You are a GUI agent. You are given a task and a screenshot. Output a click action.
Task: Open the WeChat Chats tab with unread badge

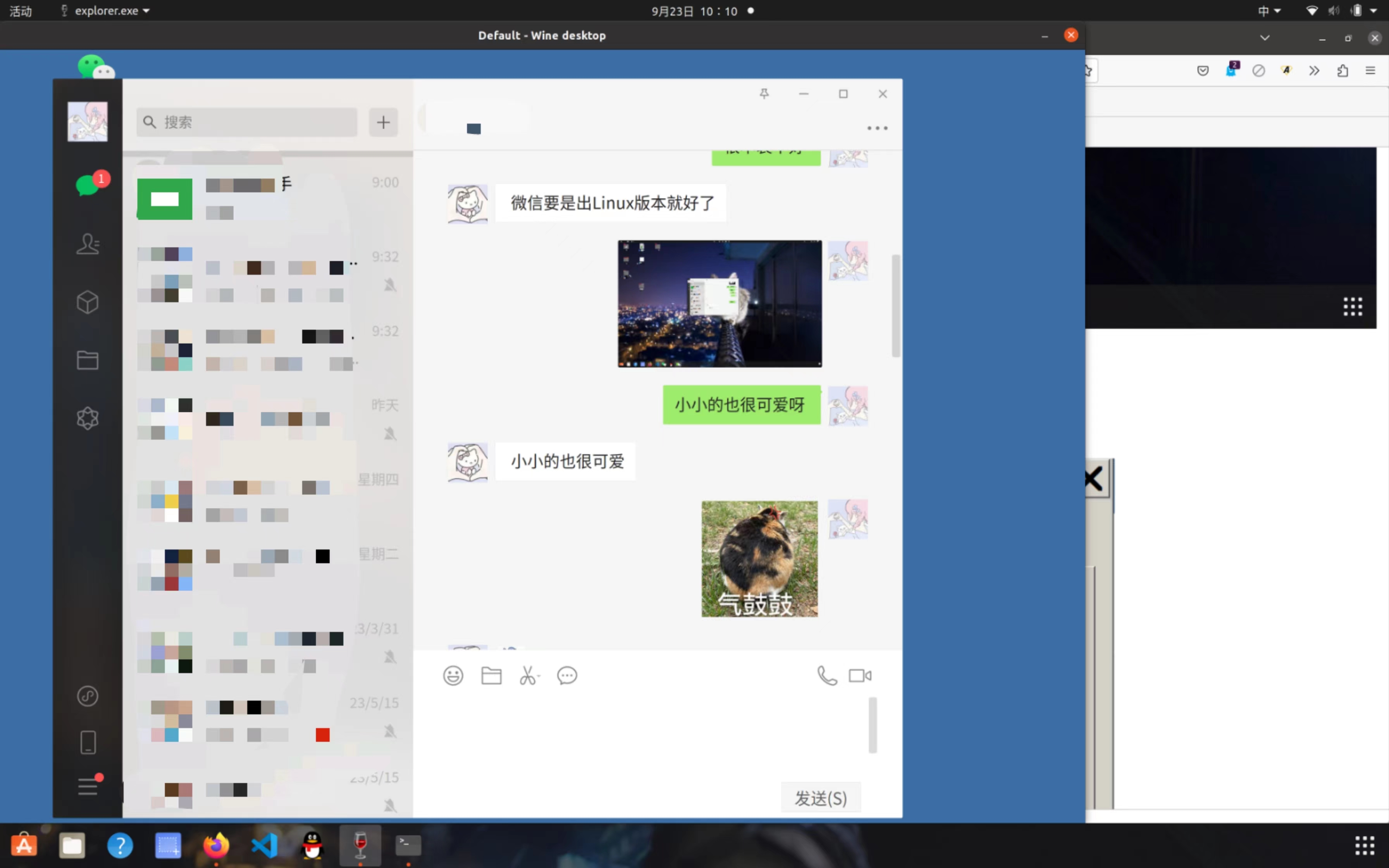pos(88,185)
